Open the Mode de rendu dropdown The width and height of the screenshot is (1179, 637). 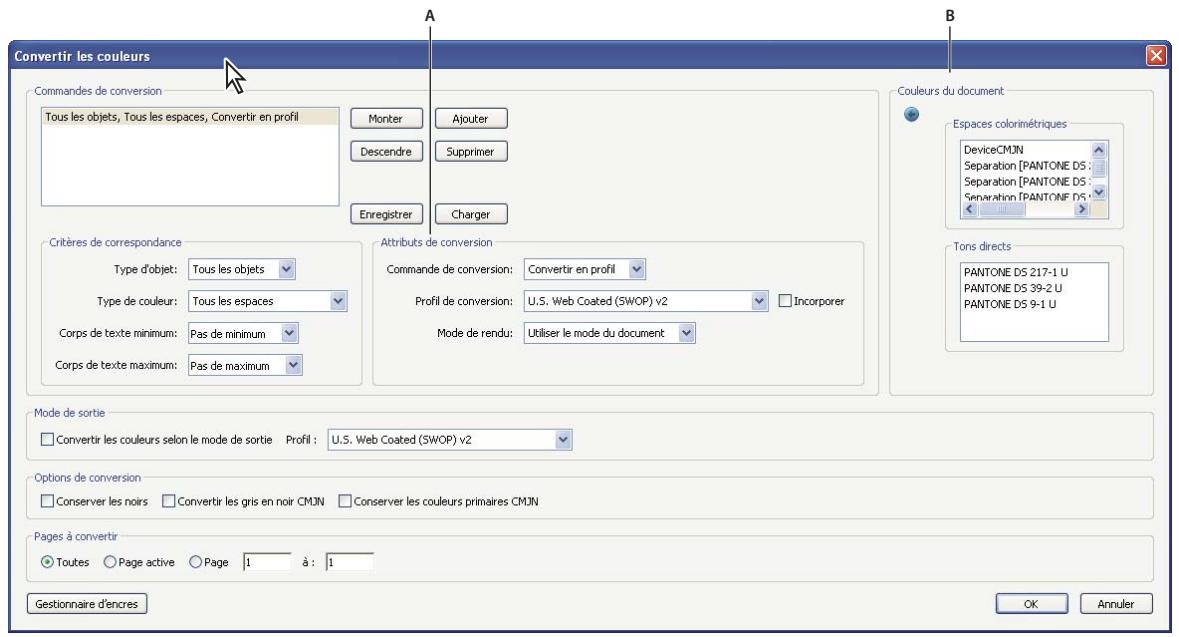coord(686,332)
